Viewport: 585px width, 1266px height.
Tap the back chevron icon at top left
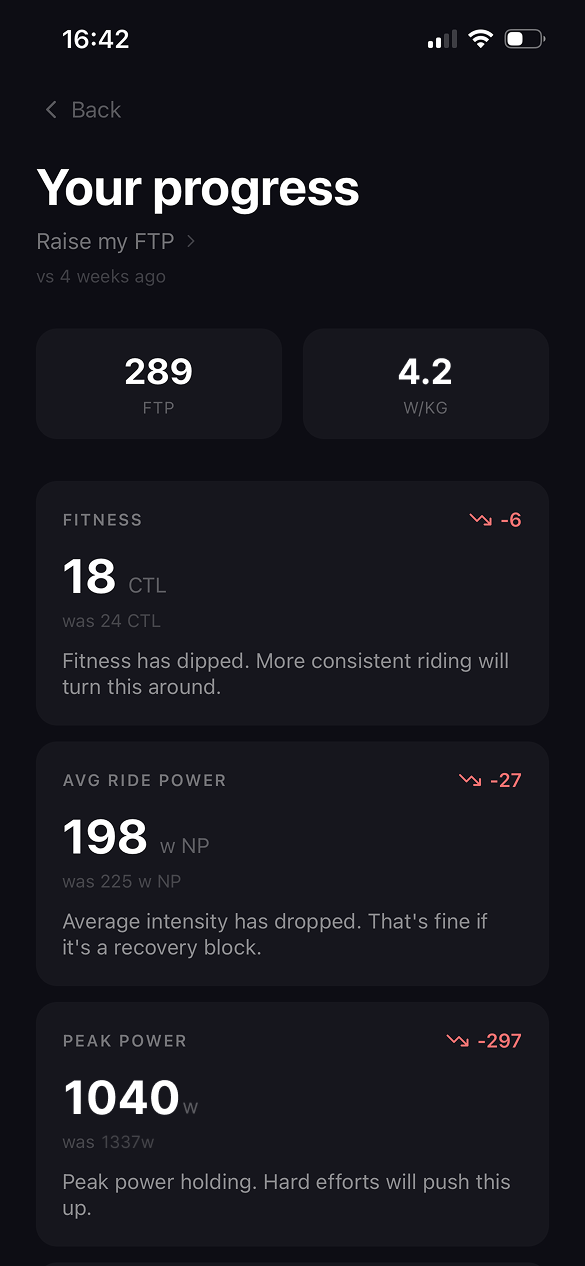click(49, 109)
